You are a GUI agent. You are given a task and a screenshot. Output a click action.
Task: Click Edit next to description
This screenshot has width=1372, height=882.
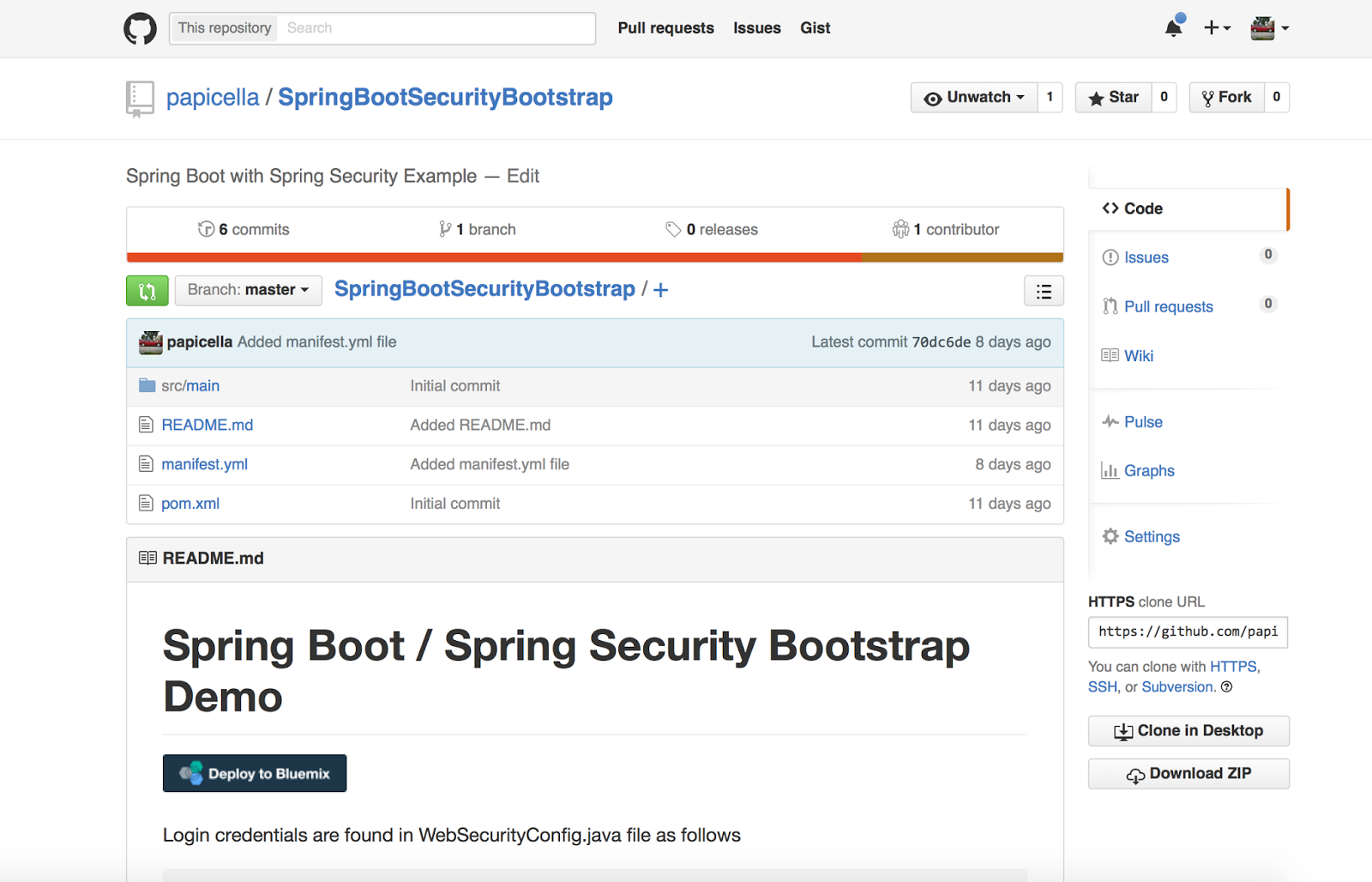pyautogui.click(x=523, y=176)
